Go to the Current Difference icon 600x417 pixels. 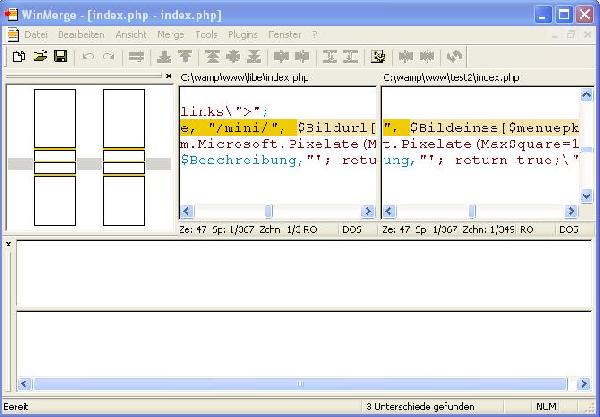point(233,57)
